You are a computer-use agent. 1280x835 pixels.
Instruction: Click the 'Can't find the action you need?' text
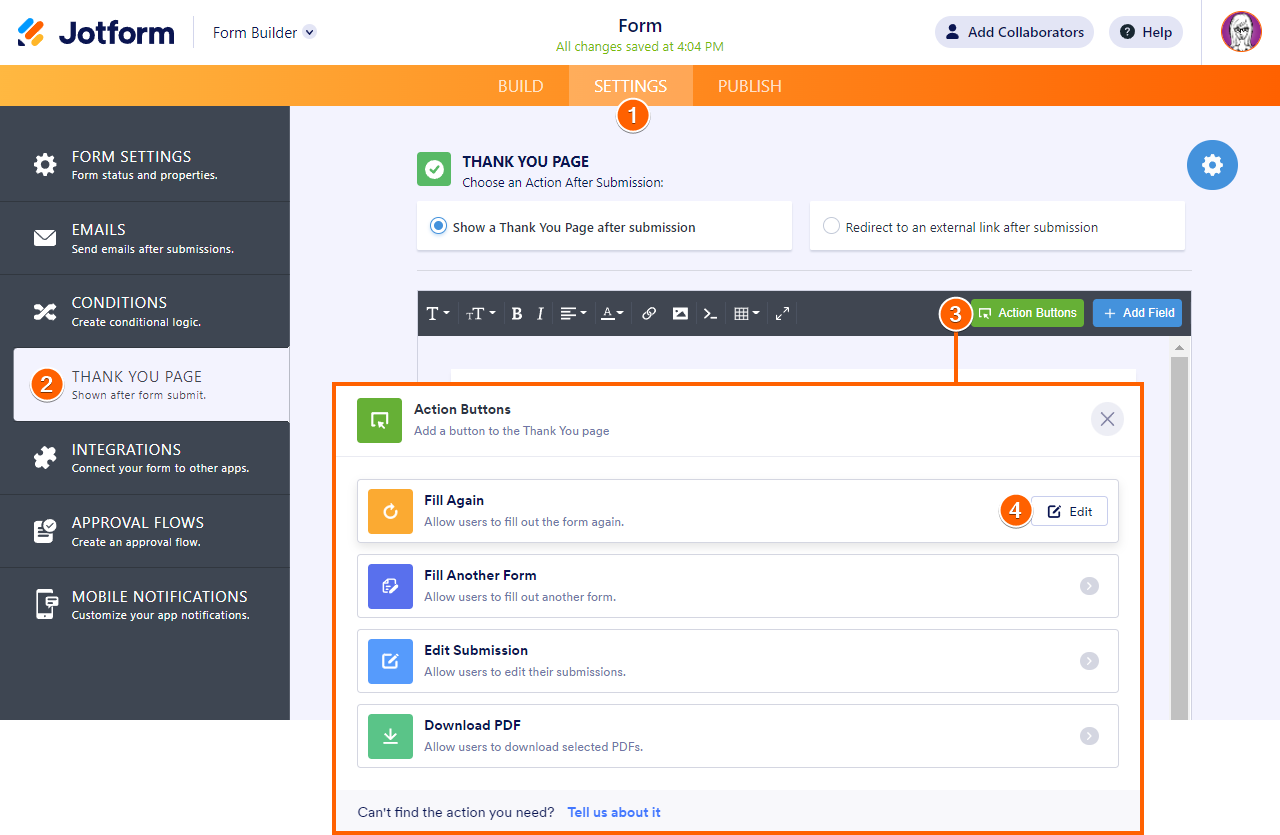pyautogui.click(x=456, y=812)
